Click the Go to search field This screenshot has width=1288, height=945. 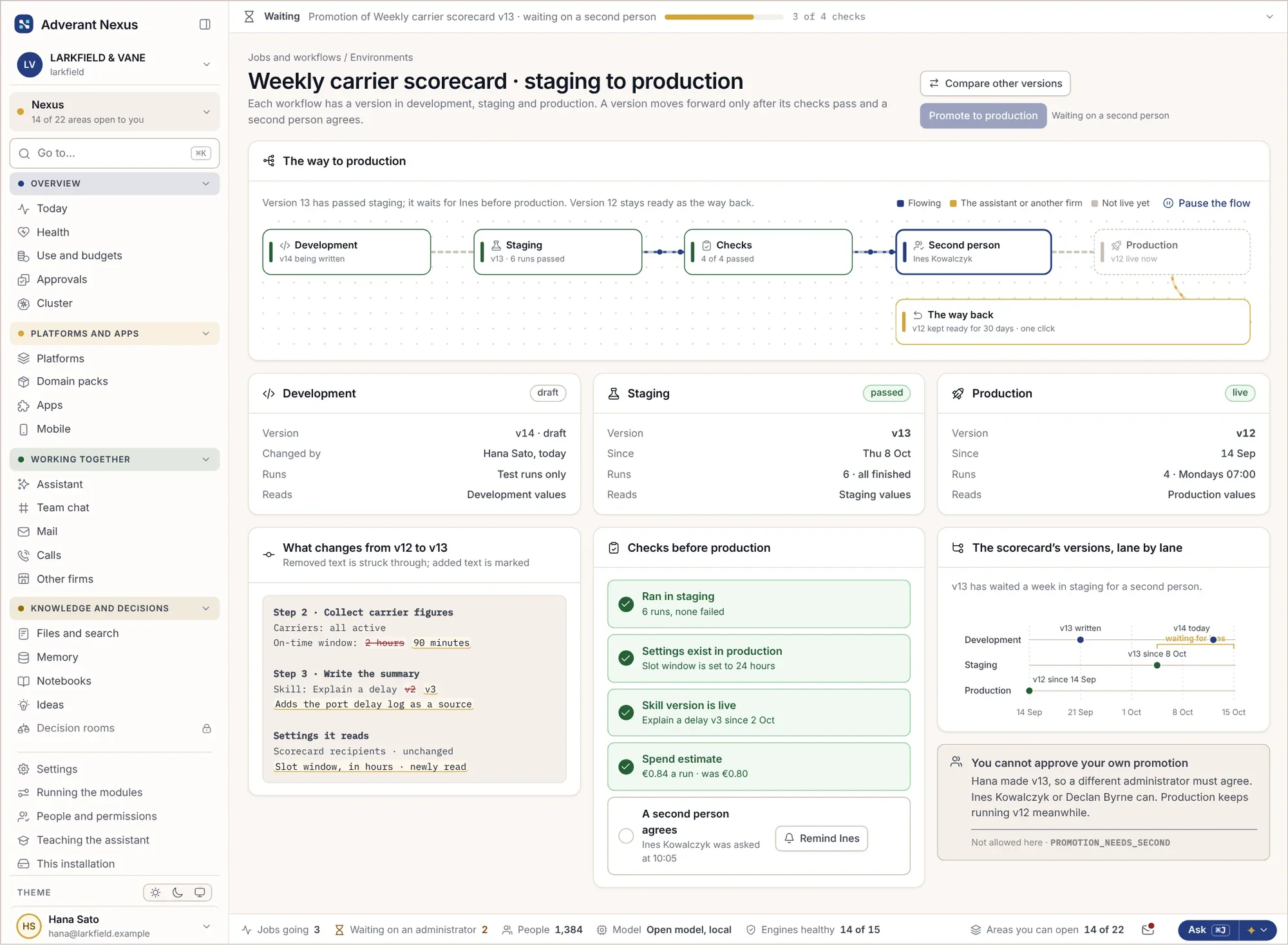115,153
